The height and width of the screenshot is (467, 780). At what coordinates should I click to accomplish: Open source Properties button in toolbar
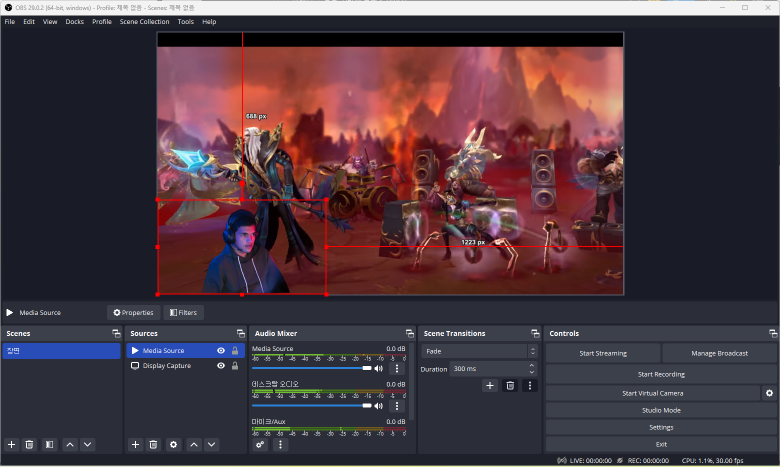133,312
